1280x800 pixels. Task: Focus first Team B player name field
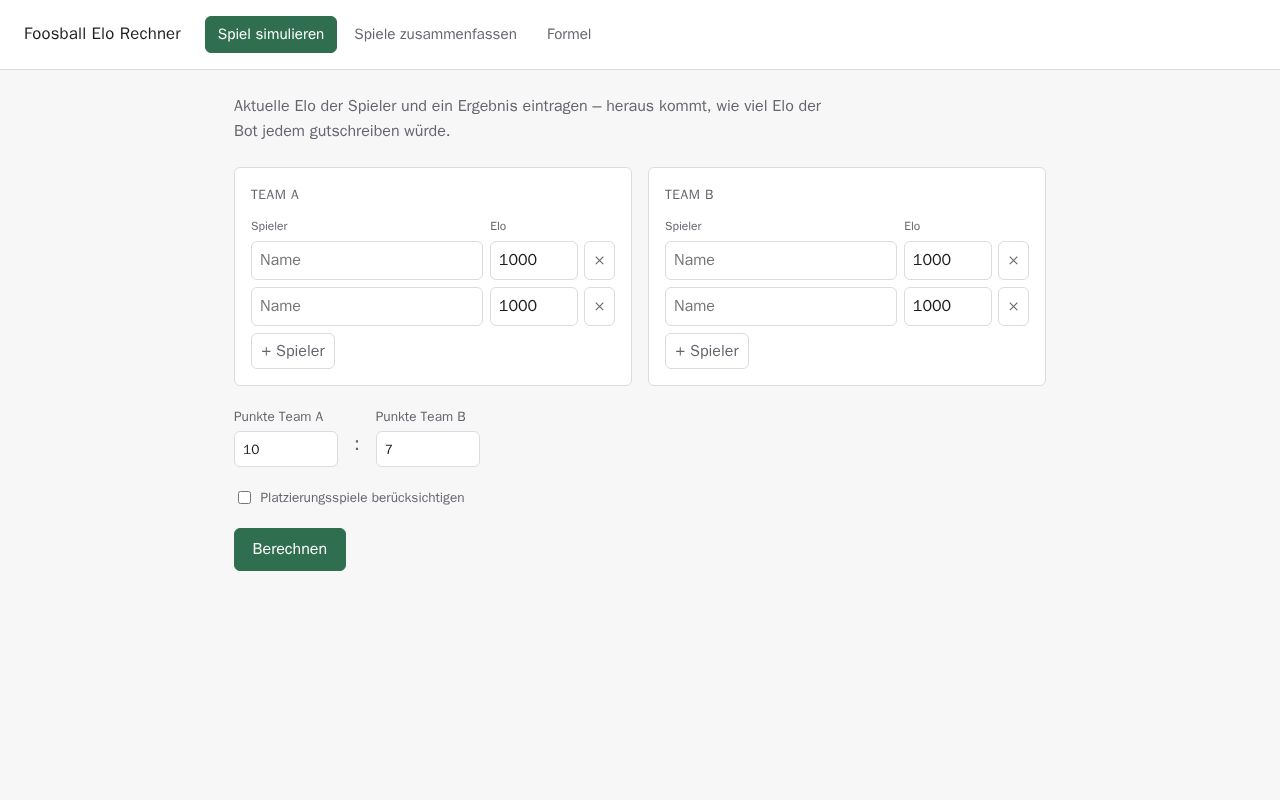pos(781,260)
